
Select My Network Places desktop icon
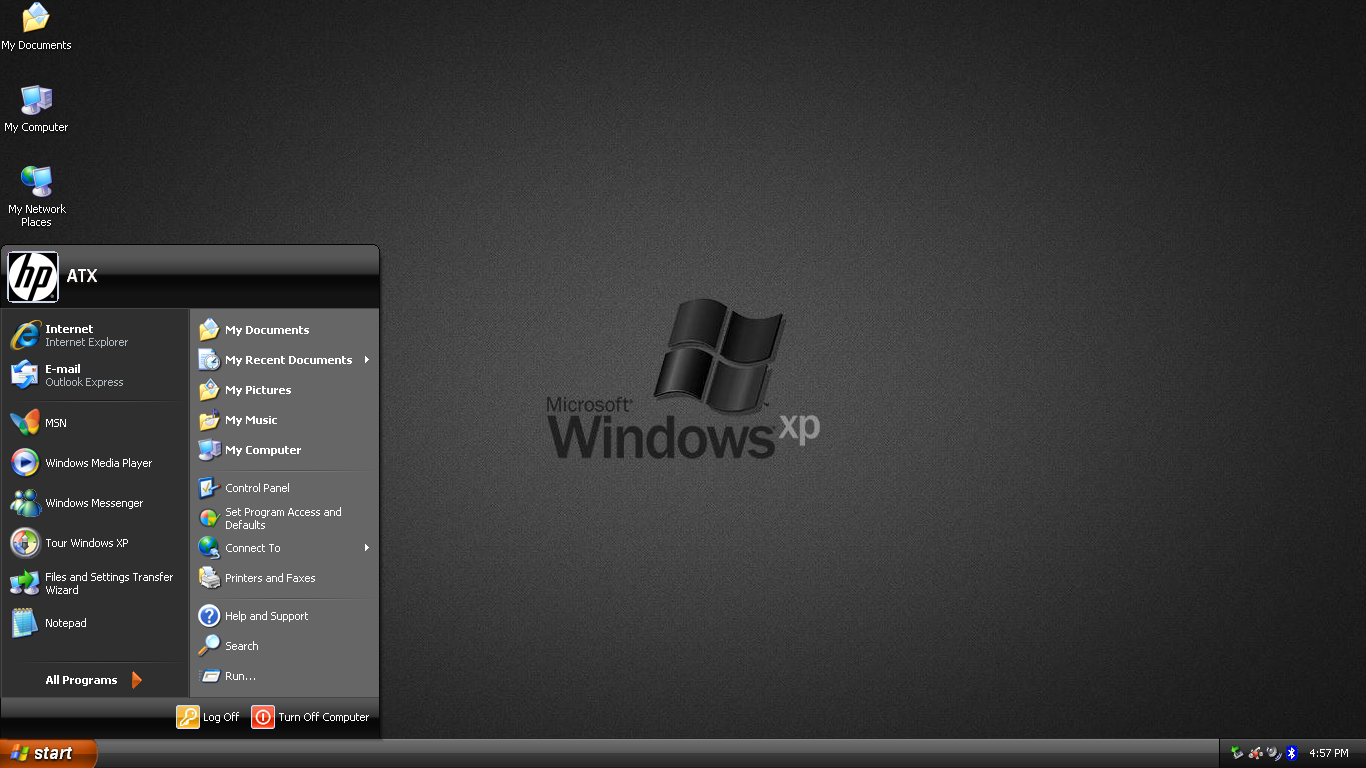[x=36, y=196]
